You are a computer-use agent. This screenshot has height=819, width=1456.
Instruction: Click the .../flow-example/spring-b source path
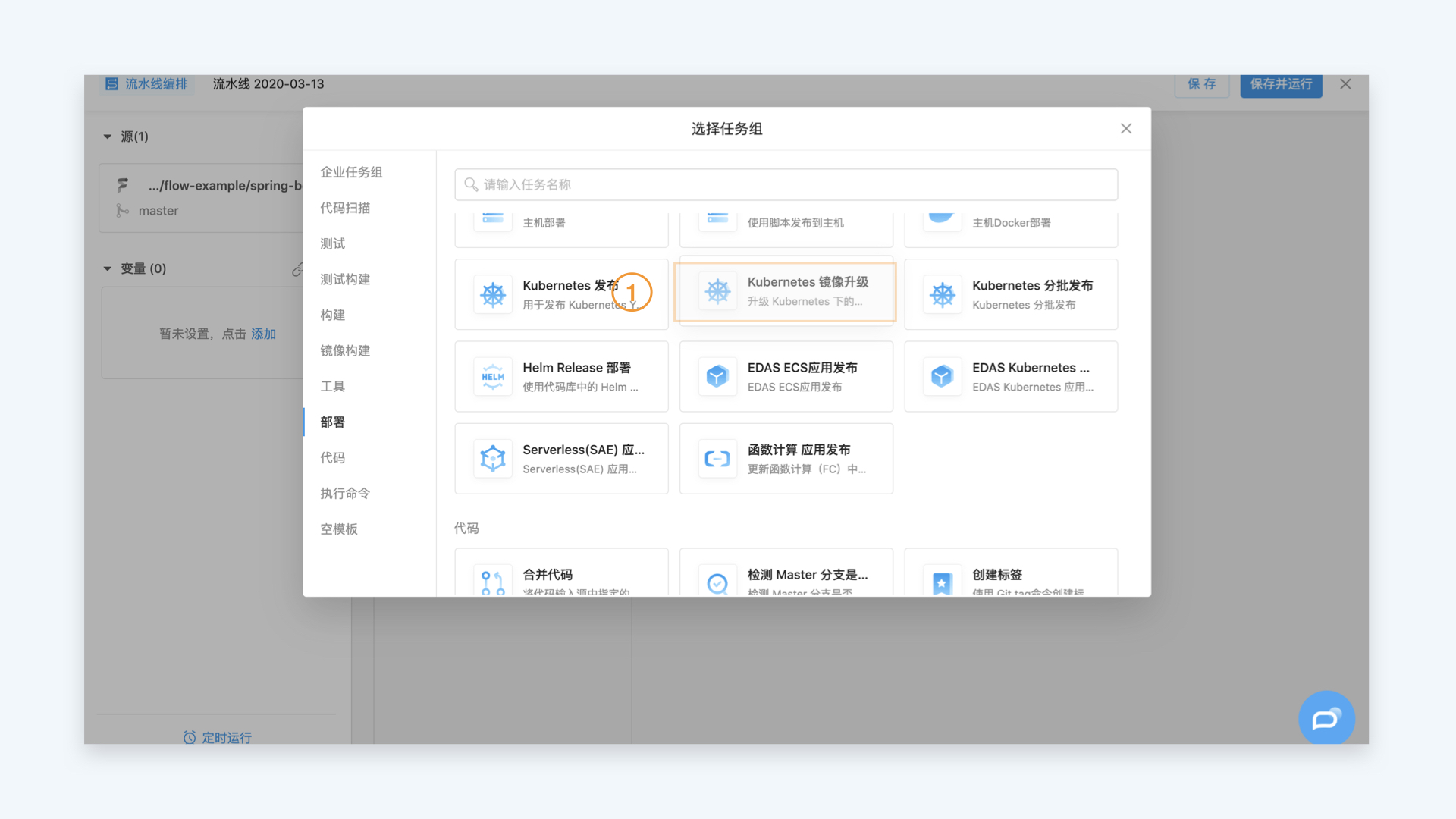[x=225, y=185]
